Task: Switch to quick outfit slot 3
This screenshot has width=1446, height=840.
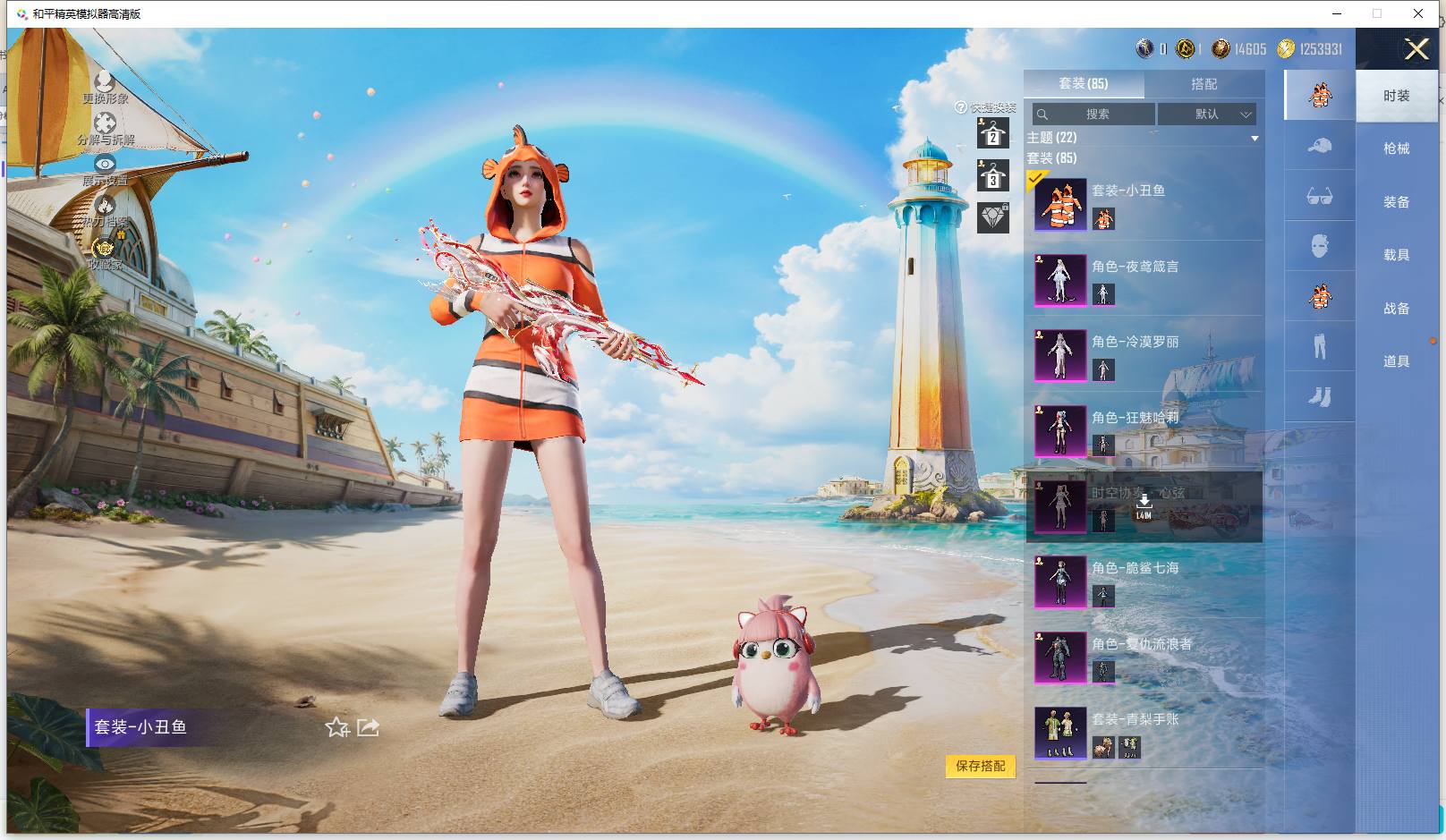Action: click(x=992, y=175)
